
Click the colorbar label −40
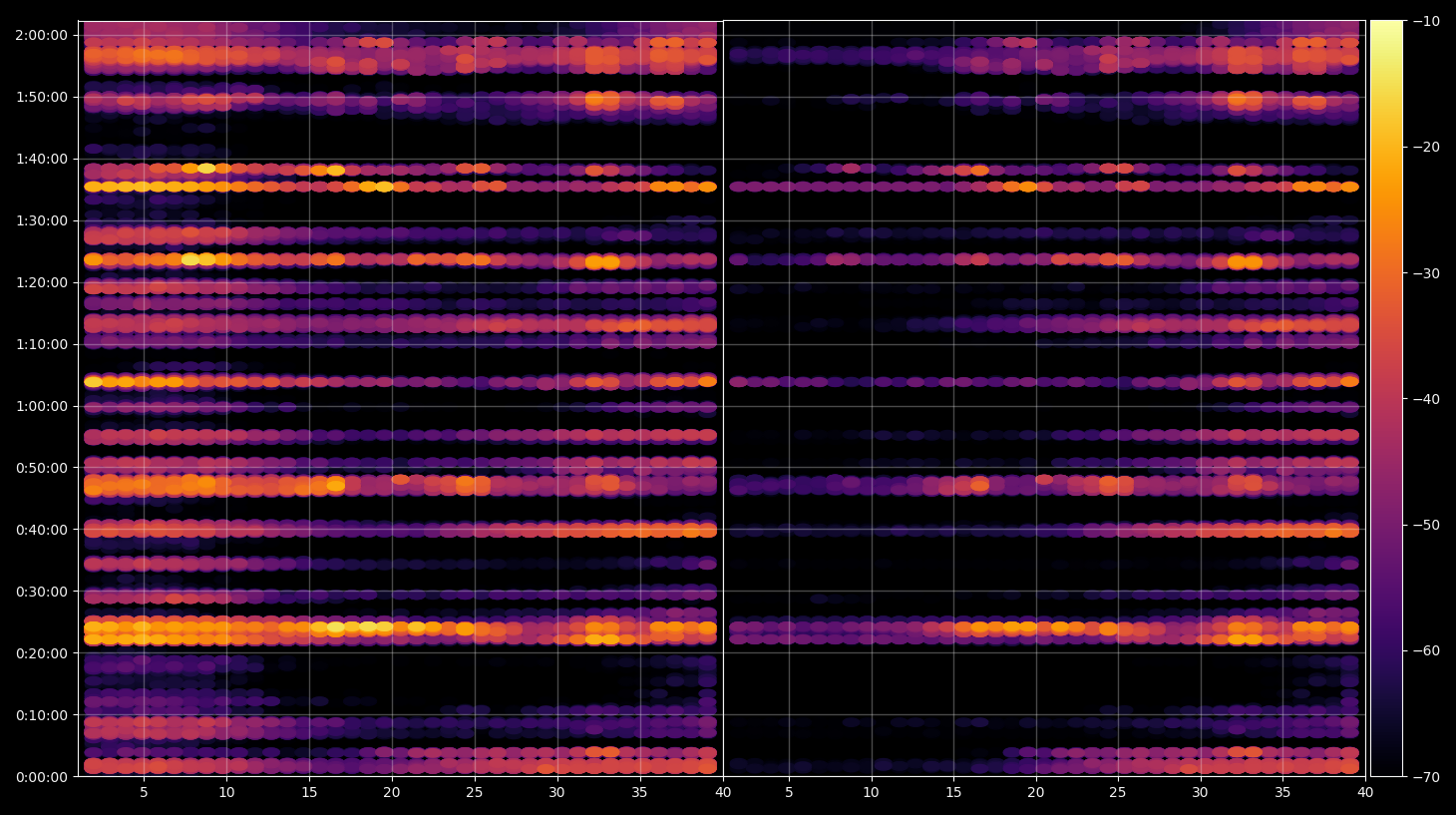1427,399
